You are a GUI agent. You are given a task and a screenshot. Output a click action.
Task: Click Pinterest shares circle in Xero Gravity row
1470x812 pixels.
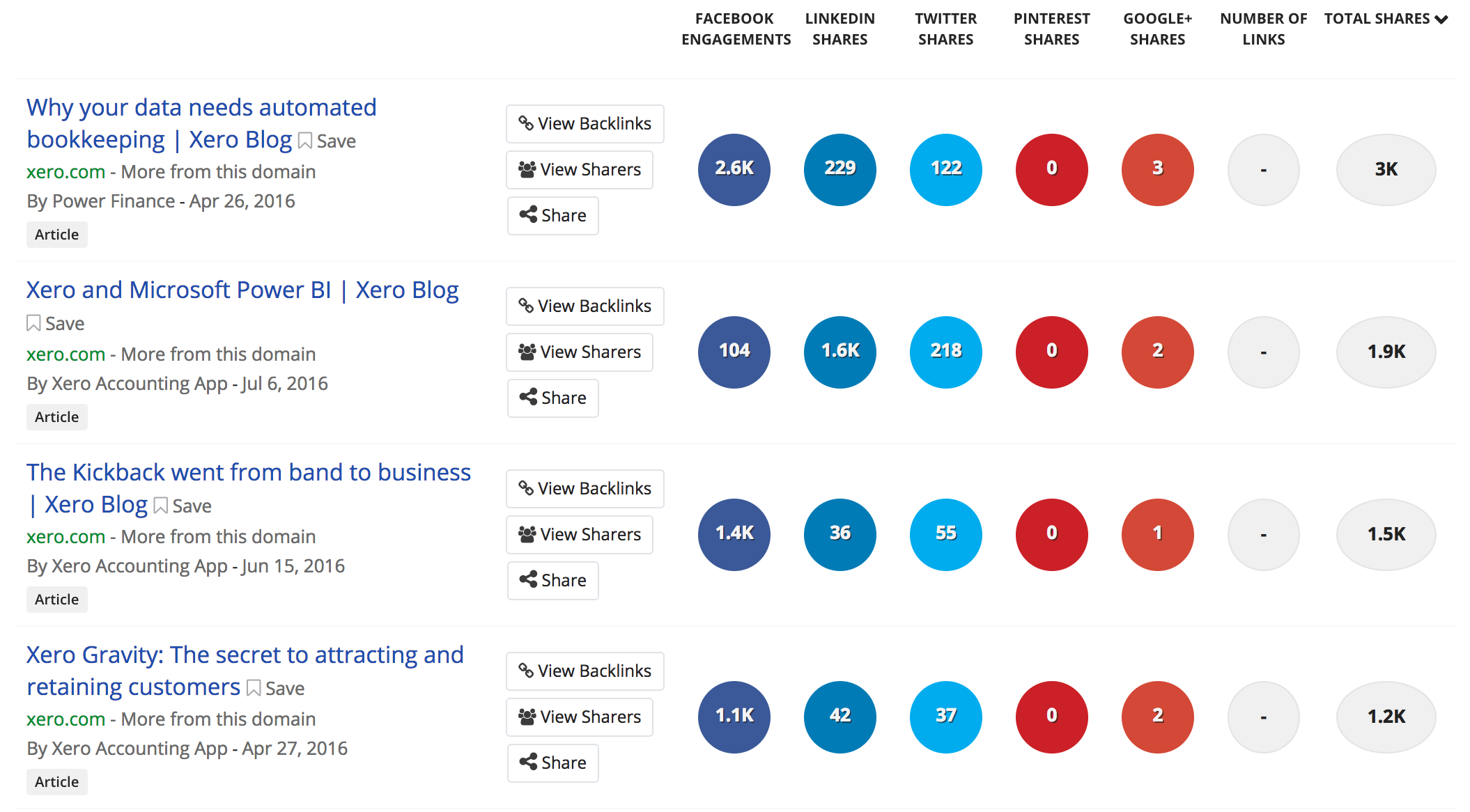click(1052, 717)
